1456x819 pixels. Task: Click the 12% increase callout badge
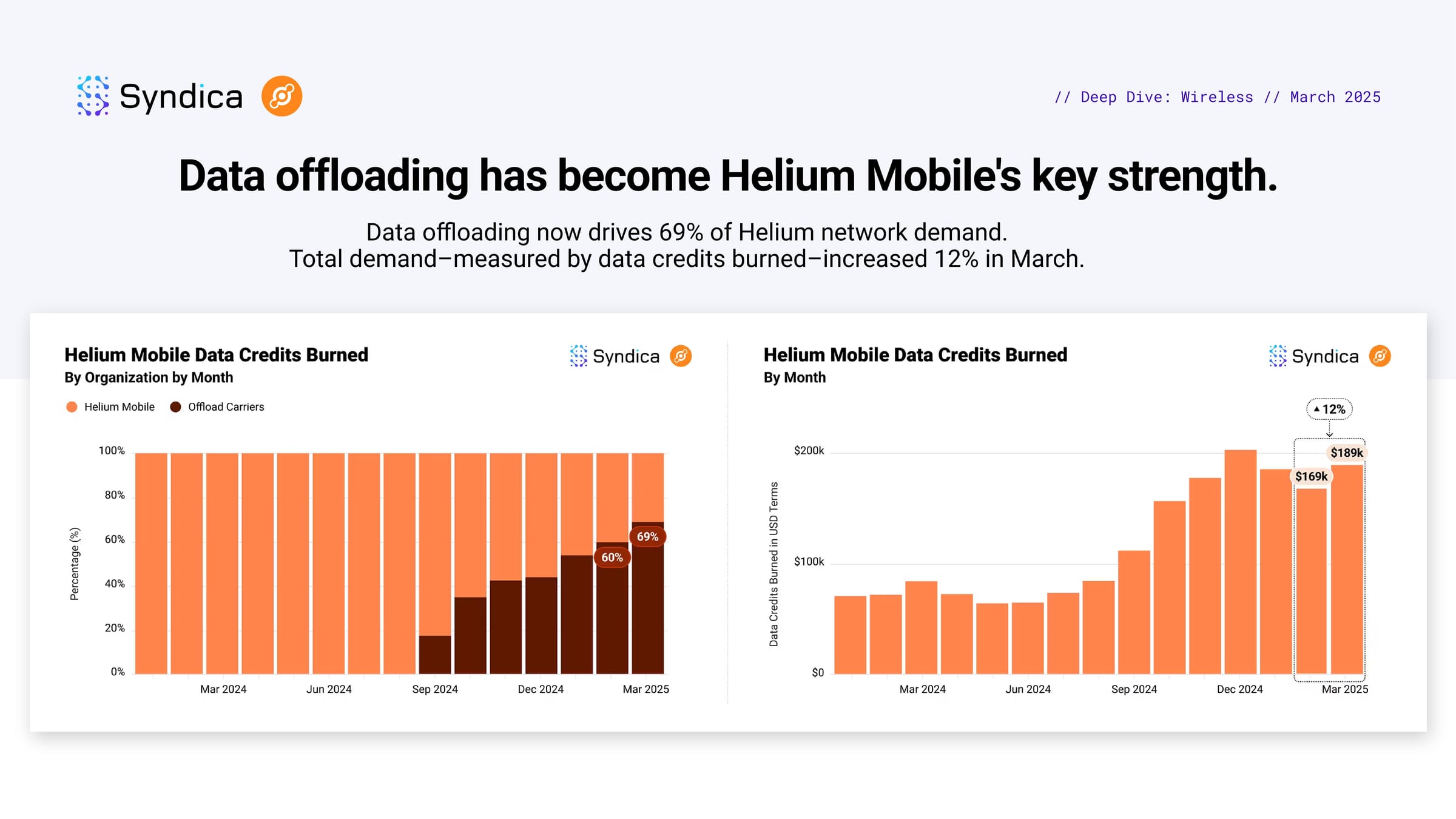pyautogui.click(x=1329, y=409)
